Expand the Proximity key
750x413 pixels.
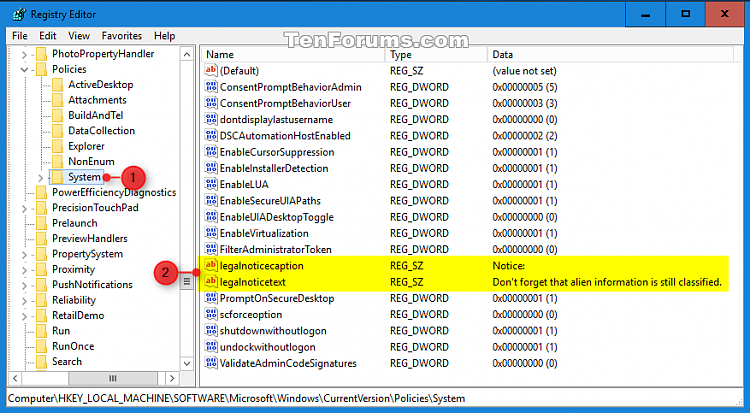pyautogui.click(x=24, y=270)
